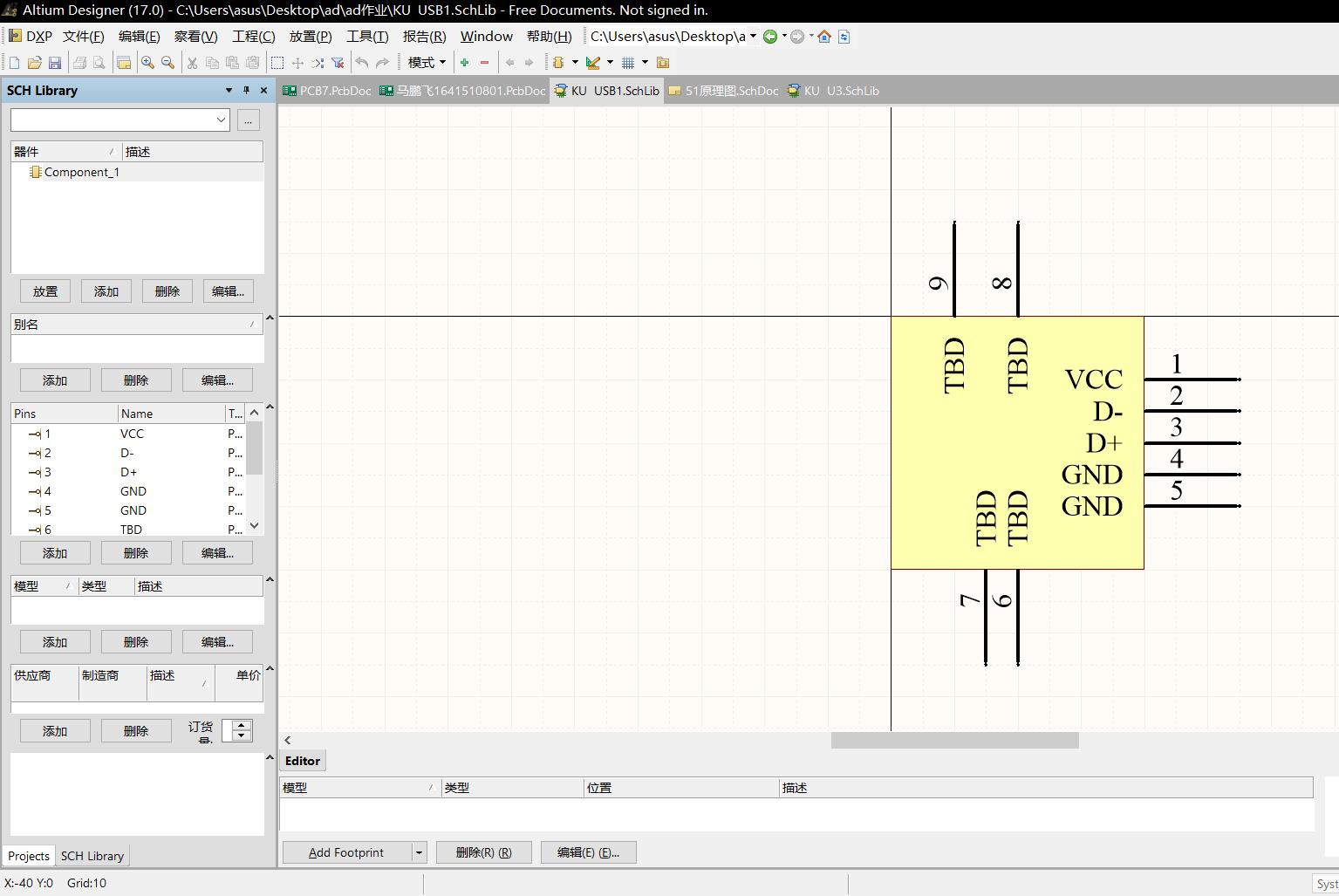
Task: Click the print icon in toolbar
Action: coord(79,63)
